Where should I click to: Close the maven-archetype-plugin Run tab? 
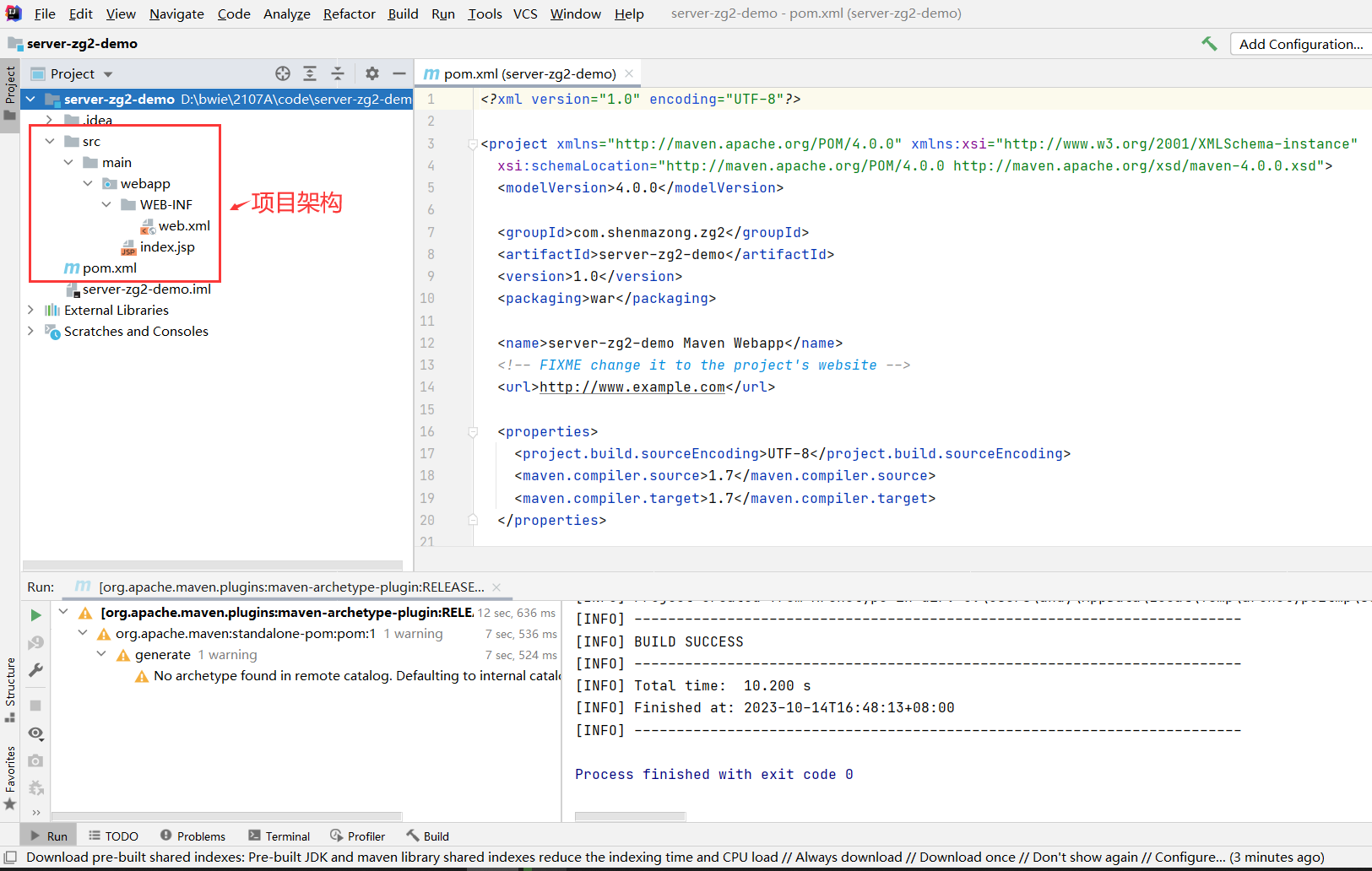tap(496, 587)
